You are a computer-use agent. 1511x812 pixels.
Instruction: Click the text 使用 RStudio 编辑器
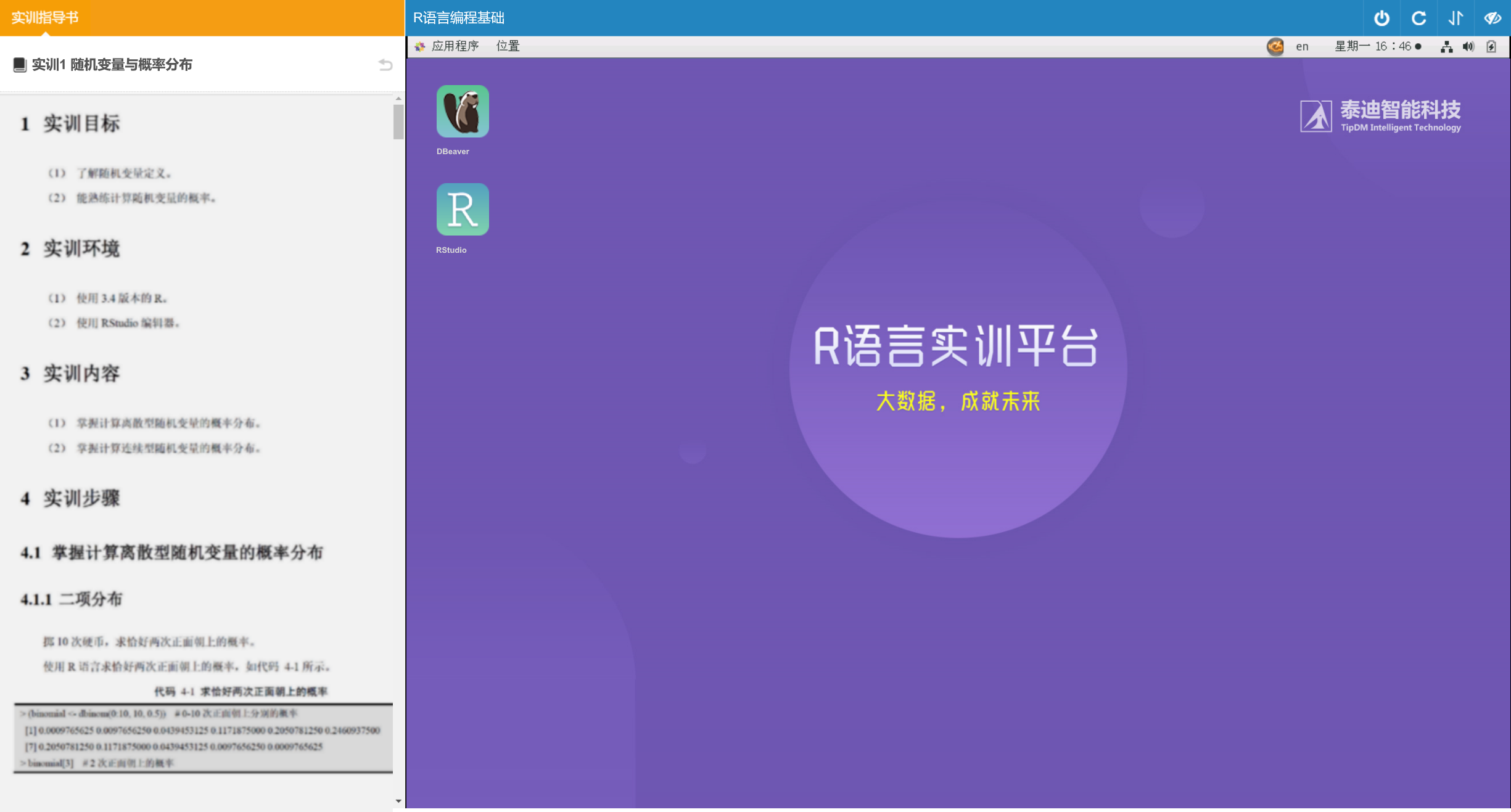pyautogui.click(x=128, y=323)
